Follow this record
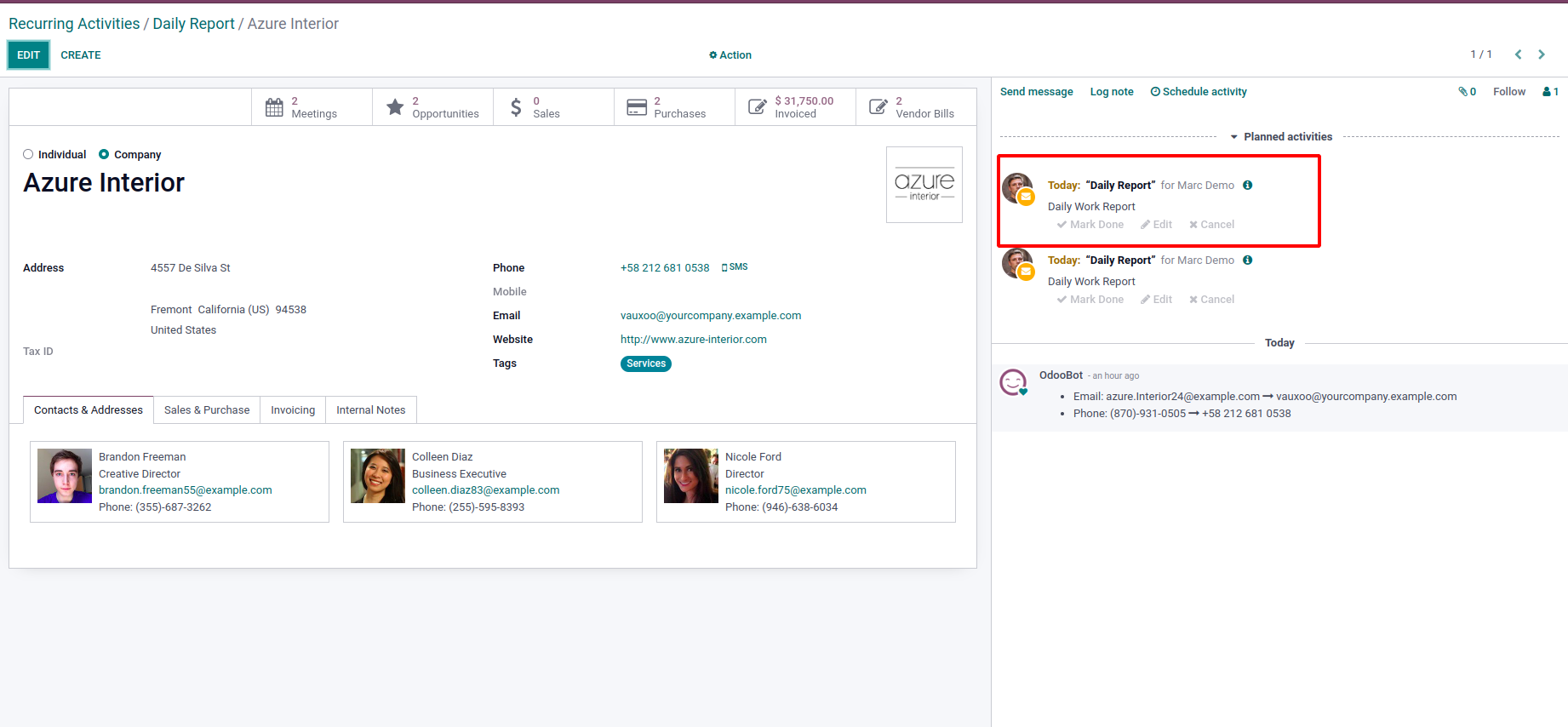The image size is (1568, 727). 1509,92
